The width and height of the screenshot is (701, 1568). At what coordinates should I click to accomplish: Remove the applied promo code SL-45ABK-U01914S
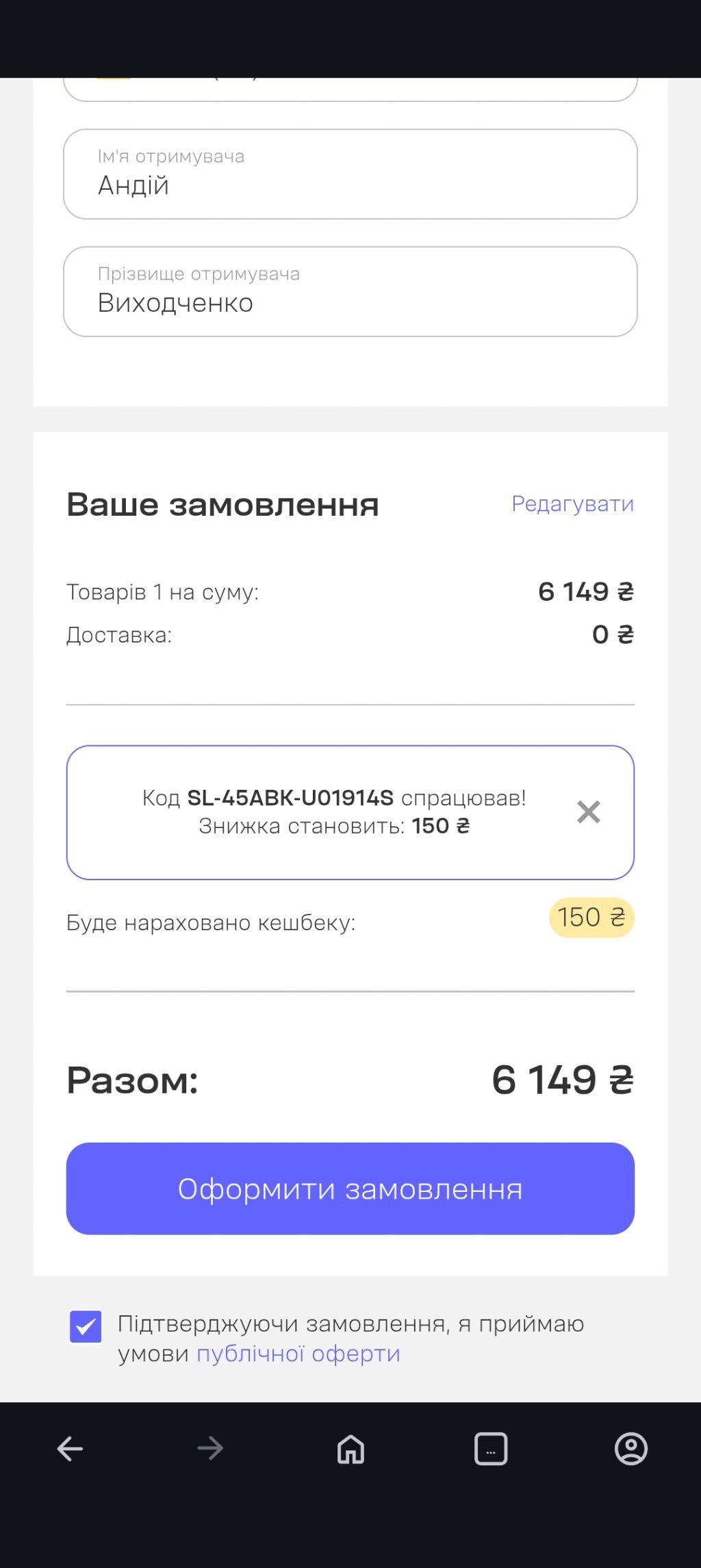[x=588, y=812]
